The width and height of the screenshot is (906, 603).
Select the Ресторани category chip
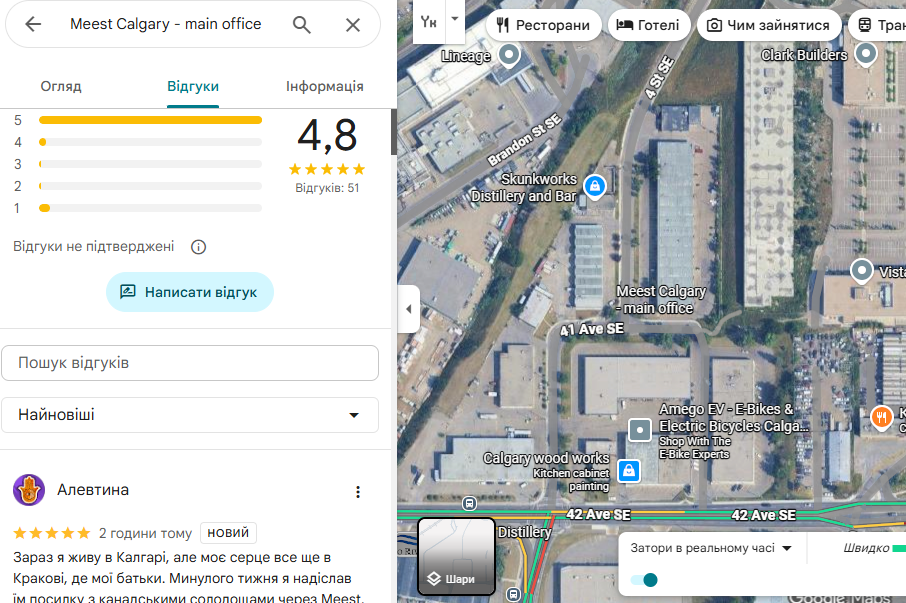pos(544,25)
